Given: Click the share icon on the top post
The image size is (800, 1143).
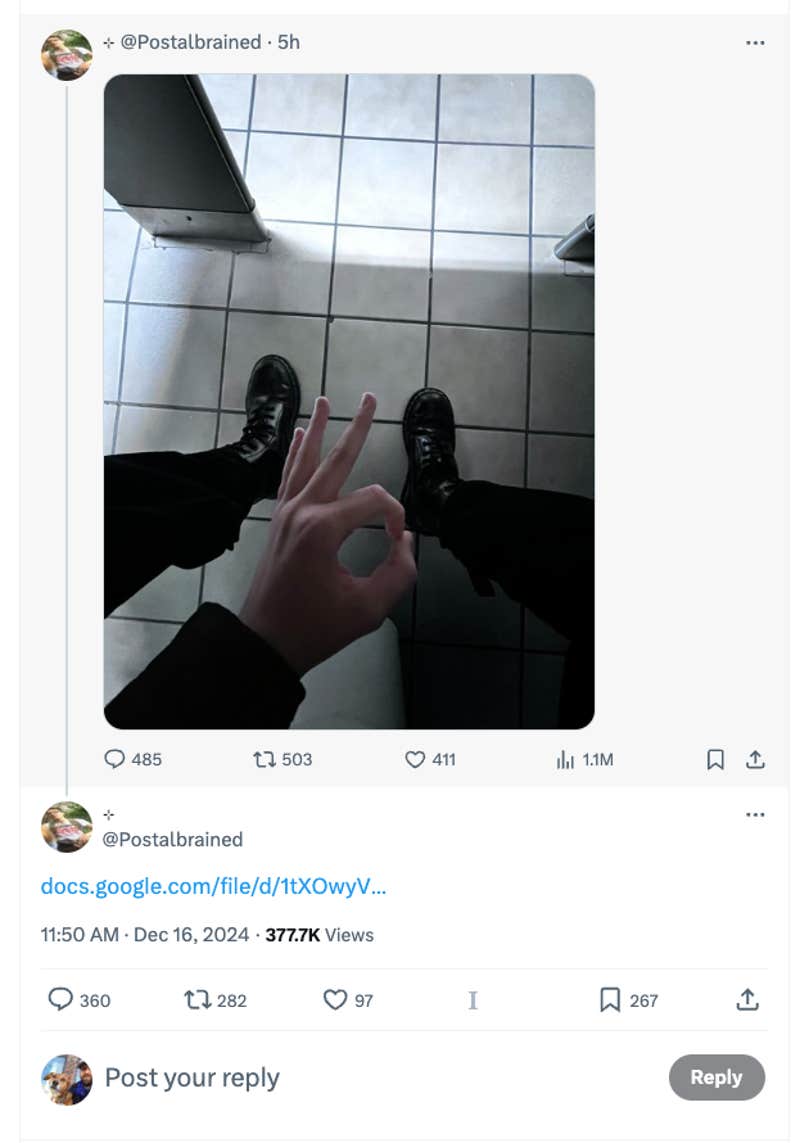Looking at the screenshot, I should coord(756,760).
